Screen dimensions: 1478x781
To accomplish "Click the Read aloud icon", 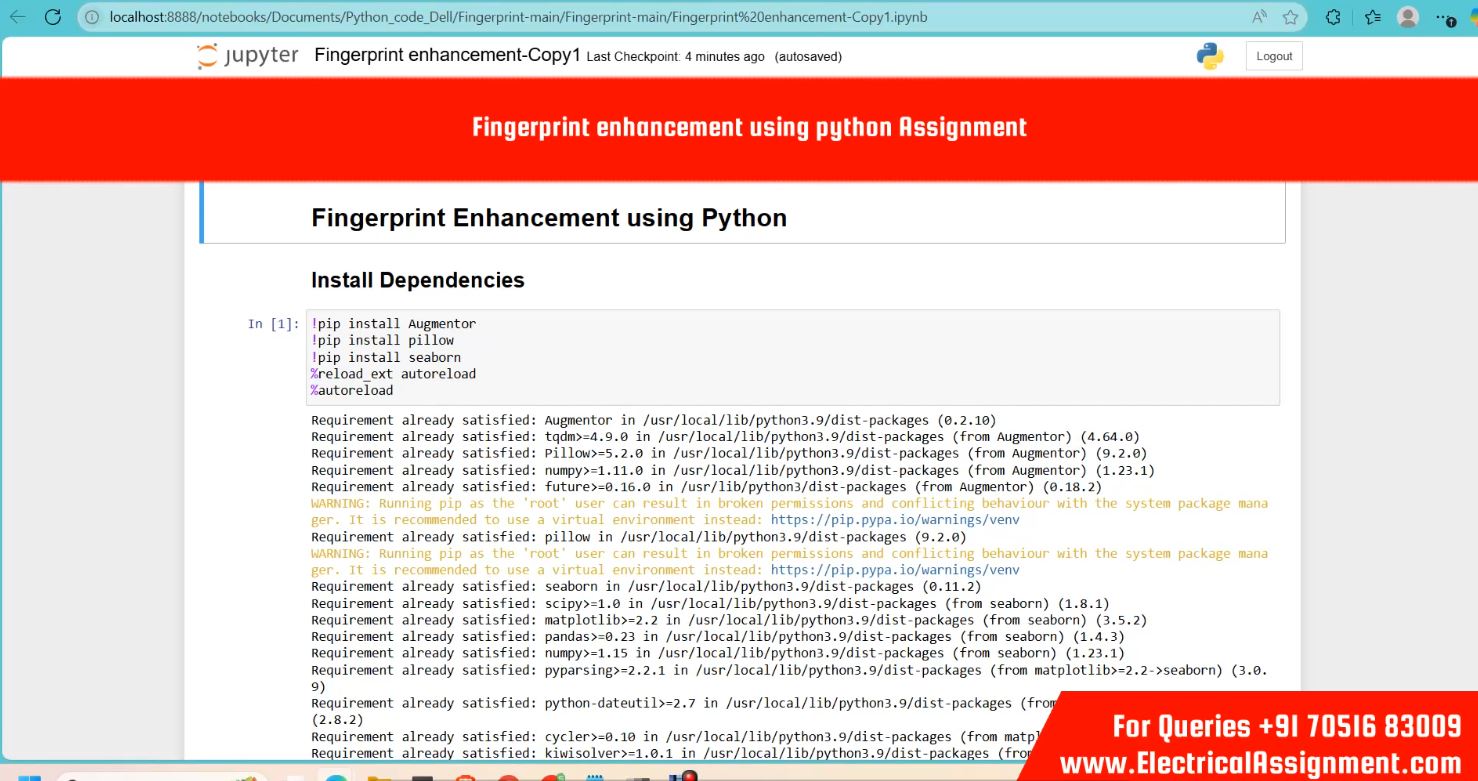I will (x=1259, y=17).
